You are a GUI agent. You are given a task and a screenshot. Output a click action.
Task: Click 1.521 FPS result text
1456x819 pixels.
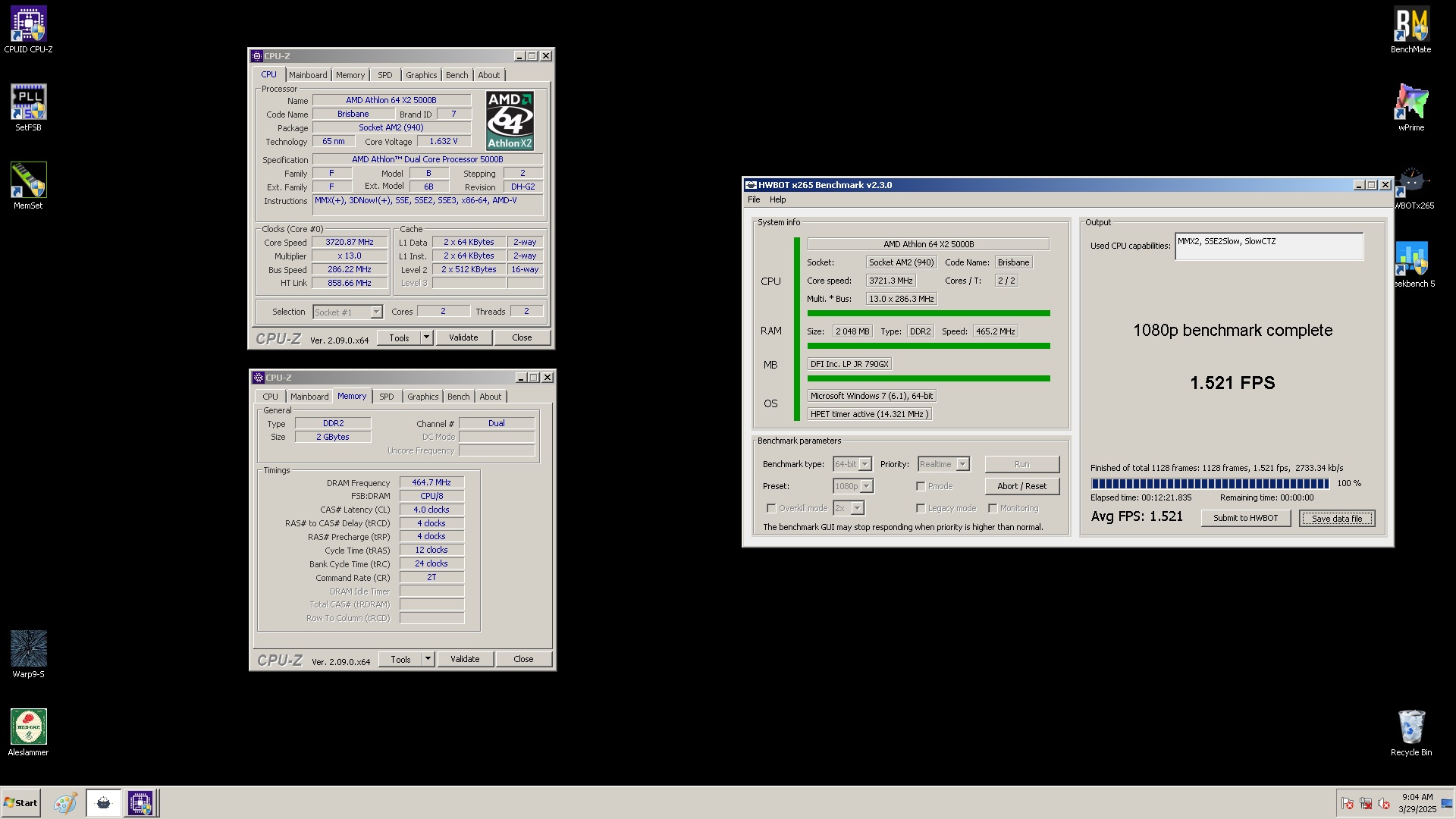[x=1232, y=383]
